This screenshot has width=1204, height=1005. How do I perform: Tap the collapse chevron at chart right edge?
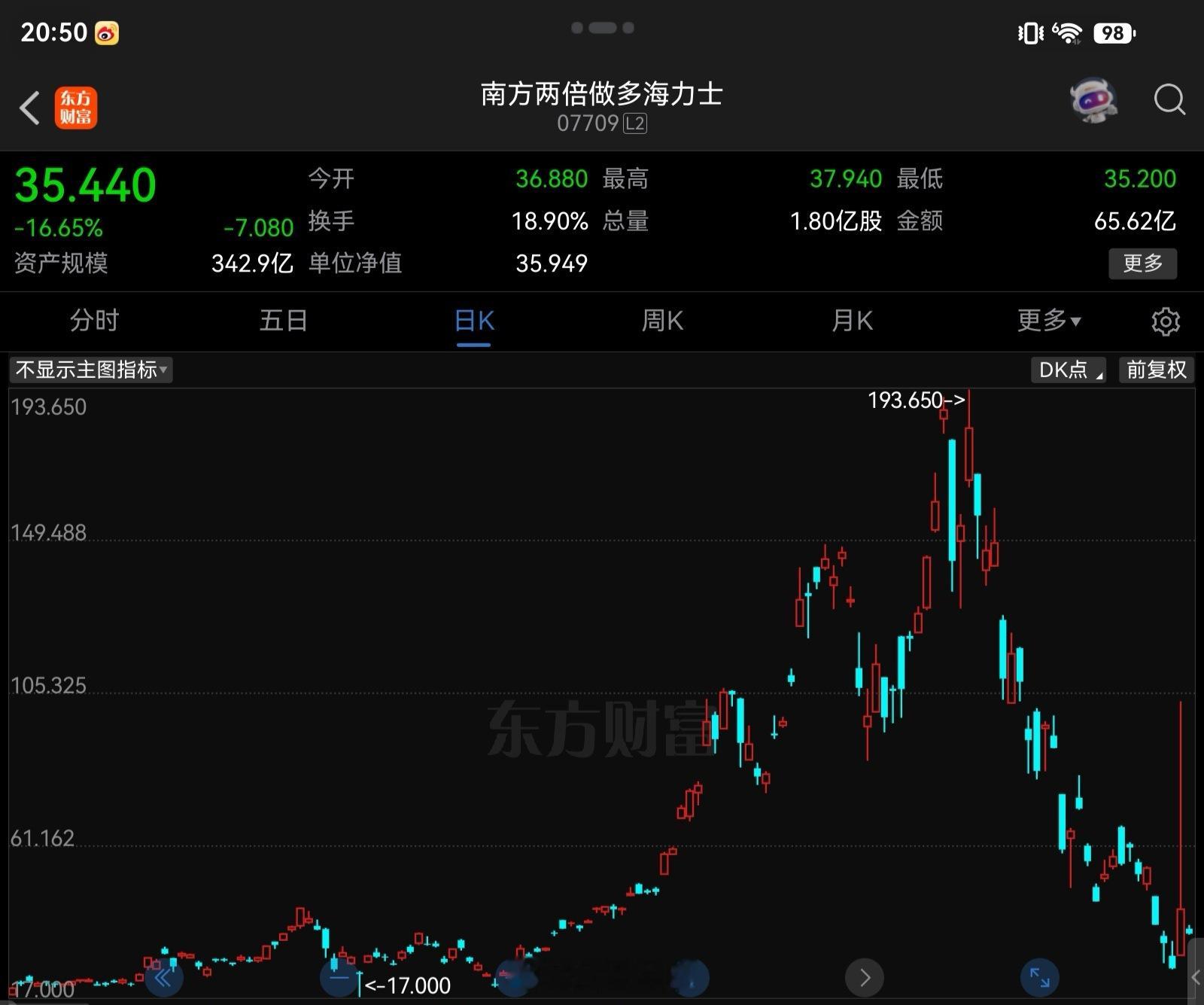click(1196, 977)
